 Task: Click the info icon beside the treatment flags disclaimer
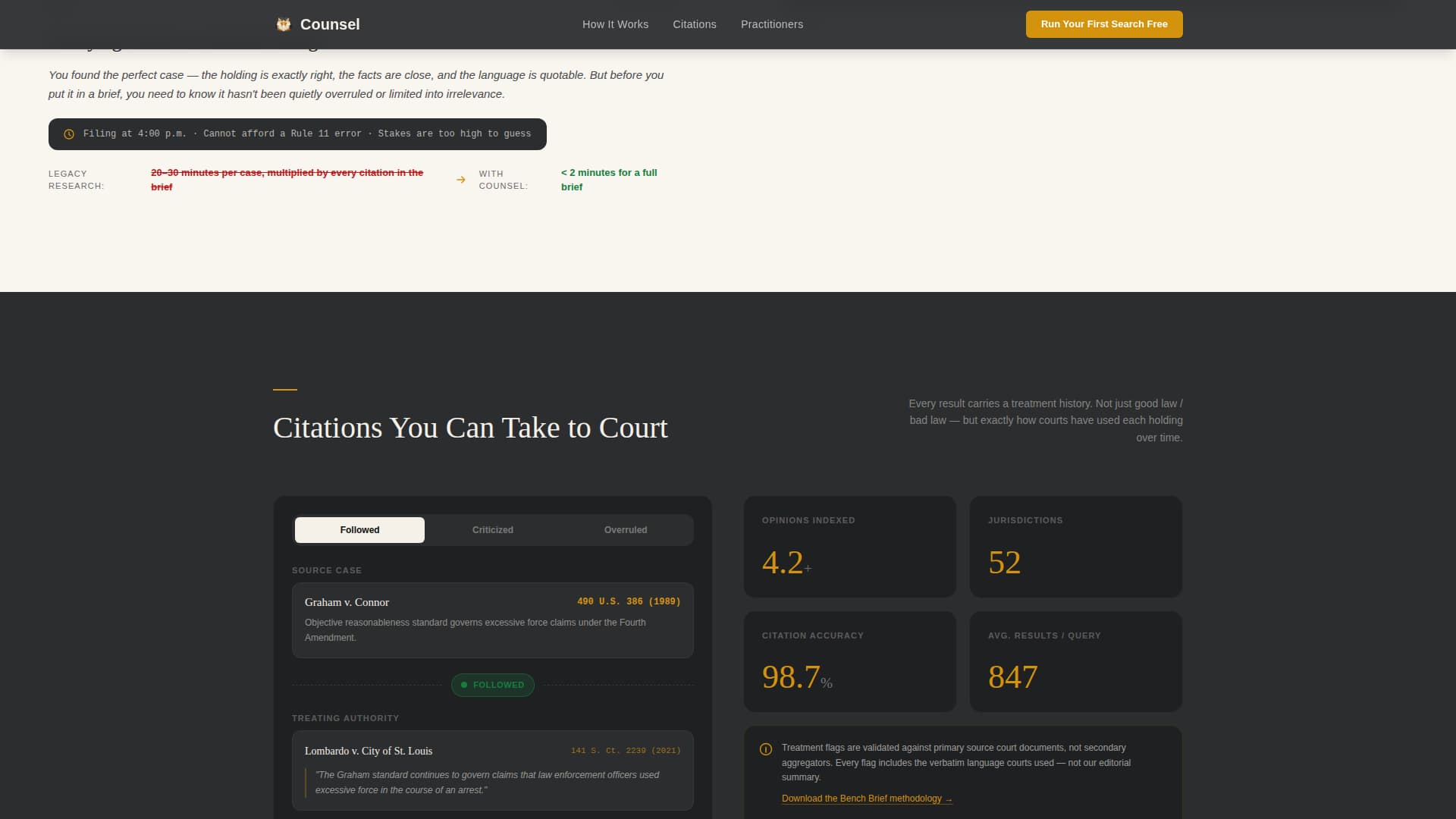(765, 748)
